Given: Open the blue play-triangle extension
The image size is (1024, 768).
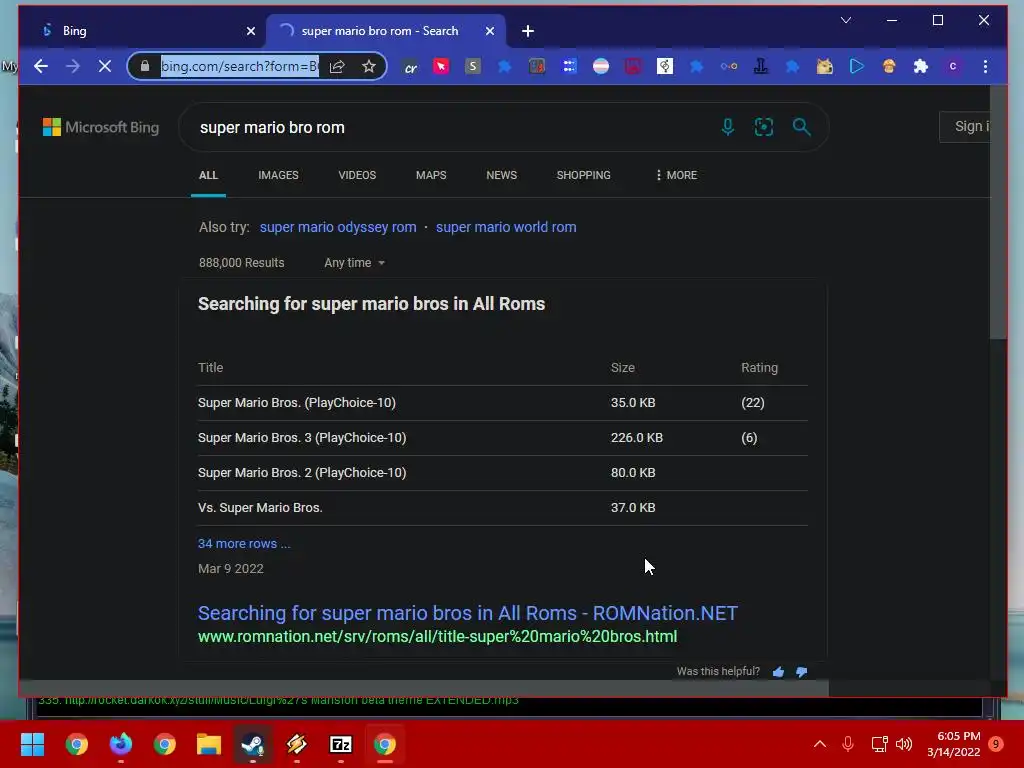Looking at the screenshot, I should point(857,66).
